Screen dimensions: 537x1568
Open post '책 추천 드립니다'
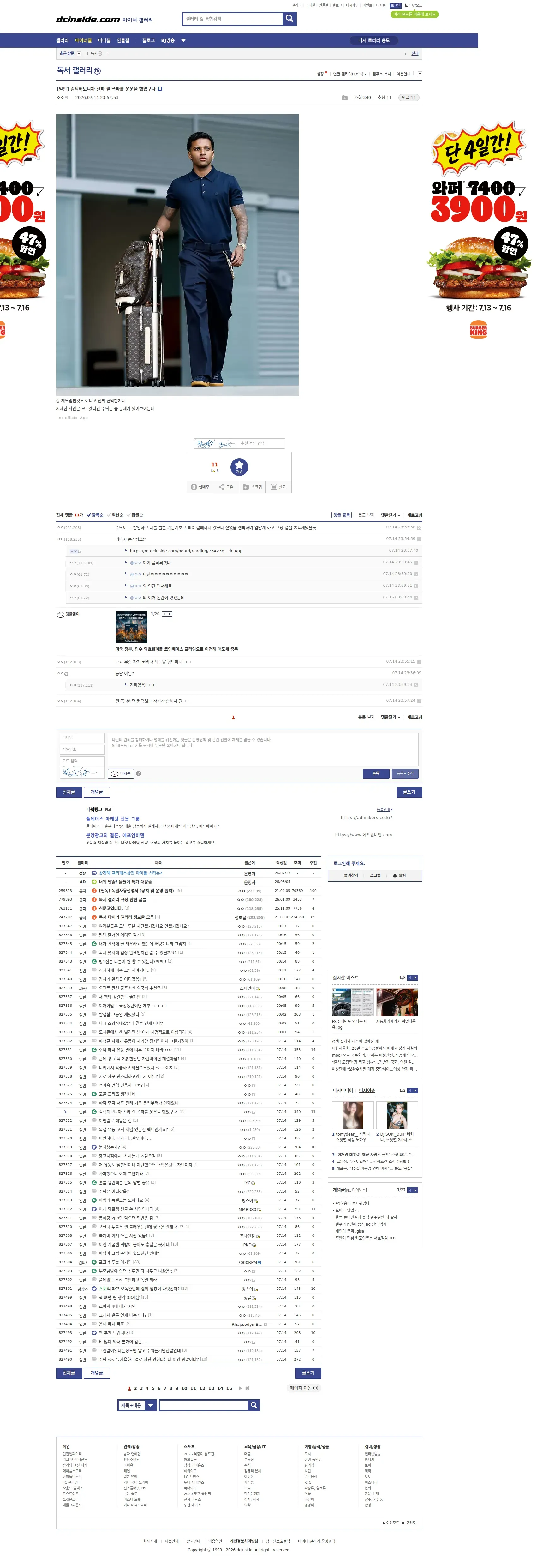(114, 1332)
